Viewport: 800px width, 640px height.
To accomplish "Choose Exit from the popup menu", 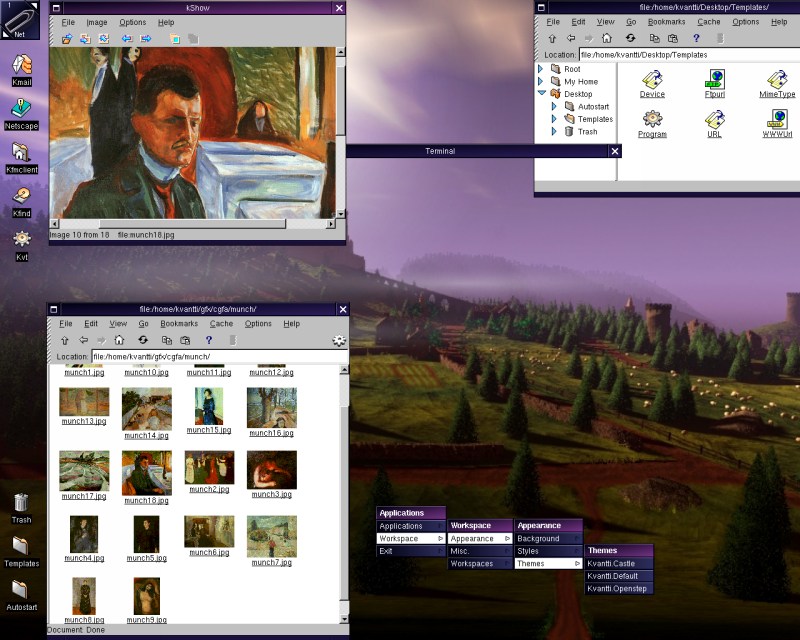I will pyautogui.click(x=411, y=551).
